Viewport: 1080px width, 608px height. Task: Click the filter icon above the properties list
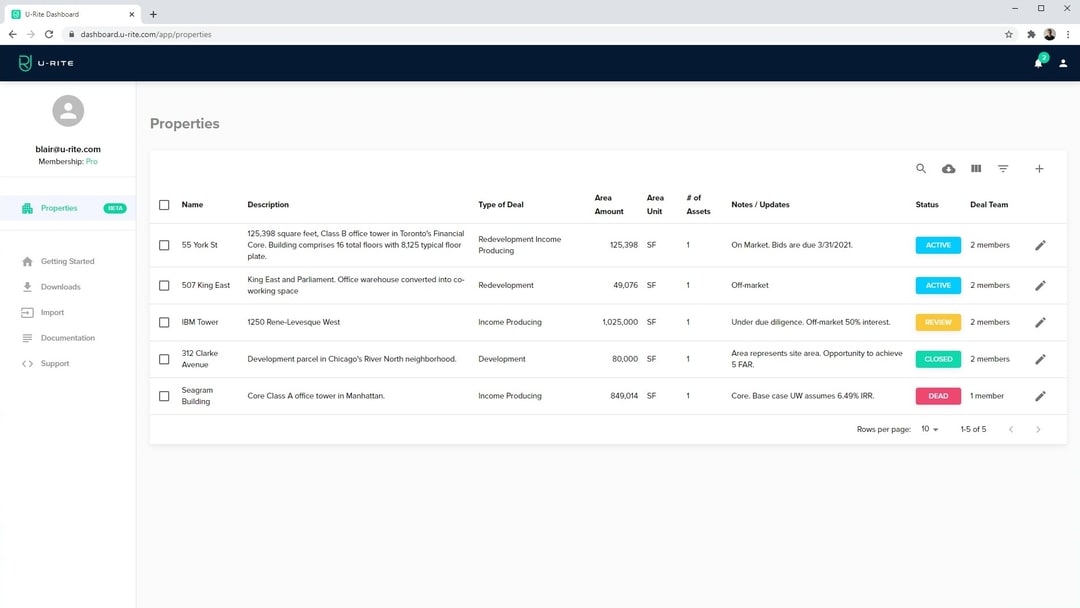1003,168
